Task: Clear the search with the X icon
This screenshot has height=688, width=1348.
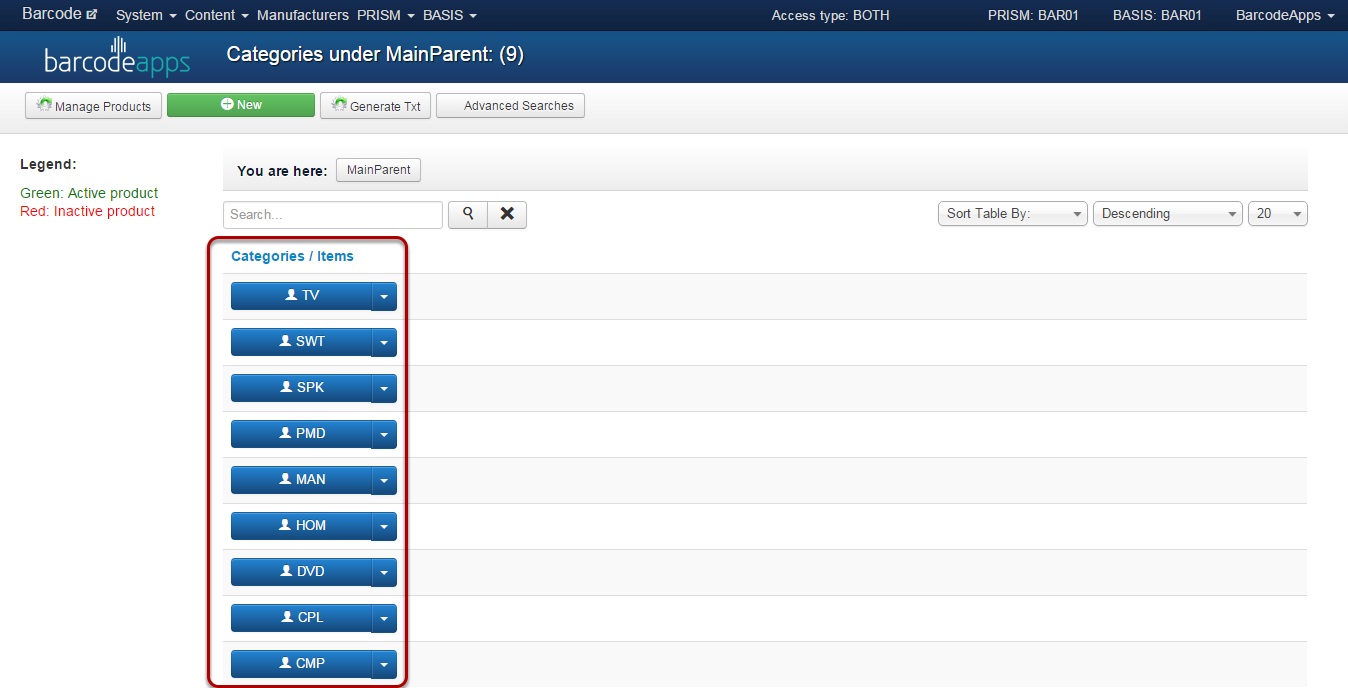Action: click(x=507, y=214)
